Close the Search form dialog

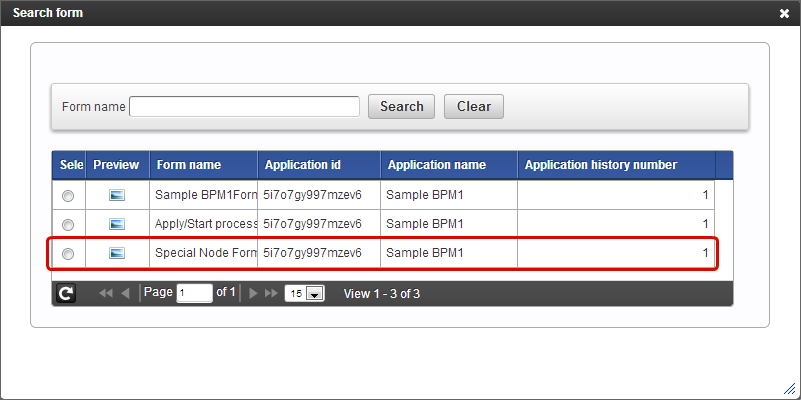coord(784,13)
